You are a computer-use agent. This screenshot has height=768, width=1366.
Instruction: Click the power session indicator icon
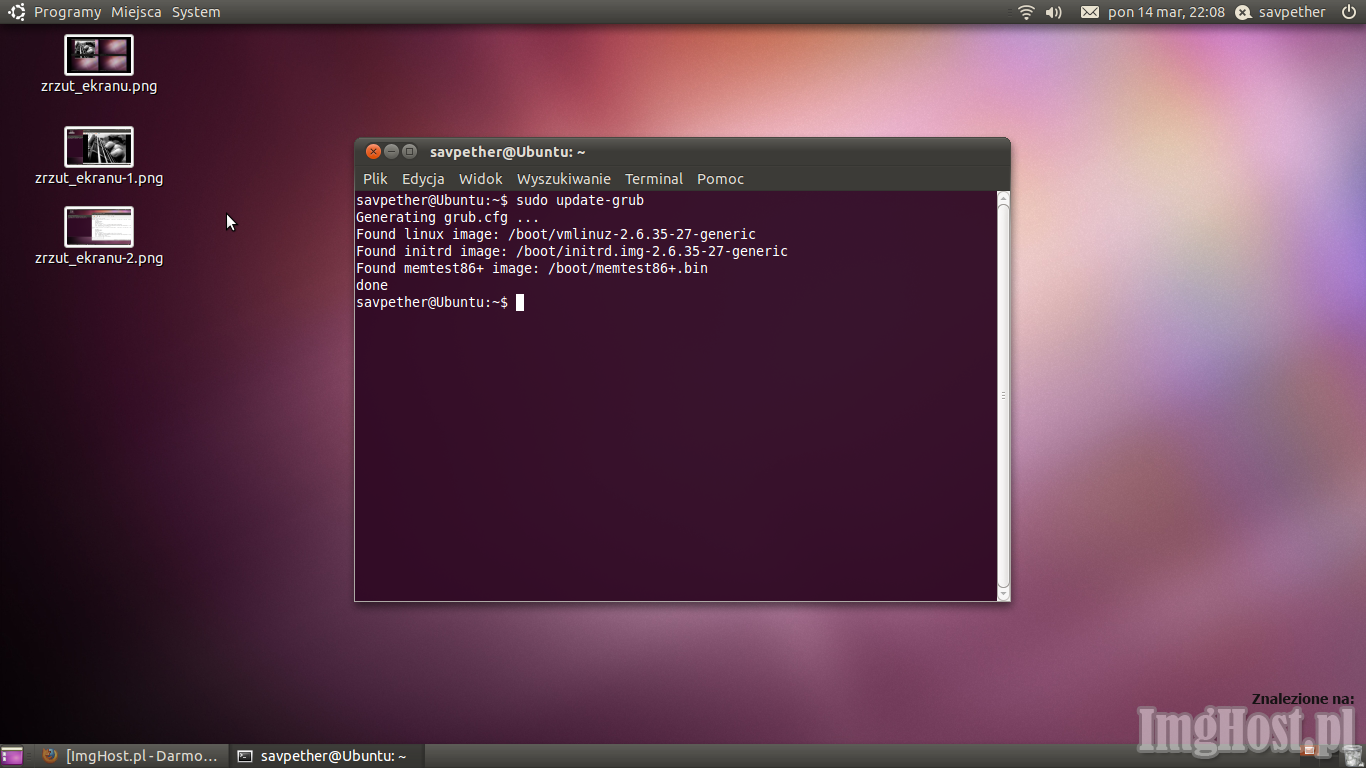pos(1348,12)
